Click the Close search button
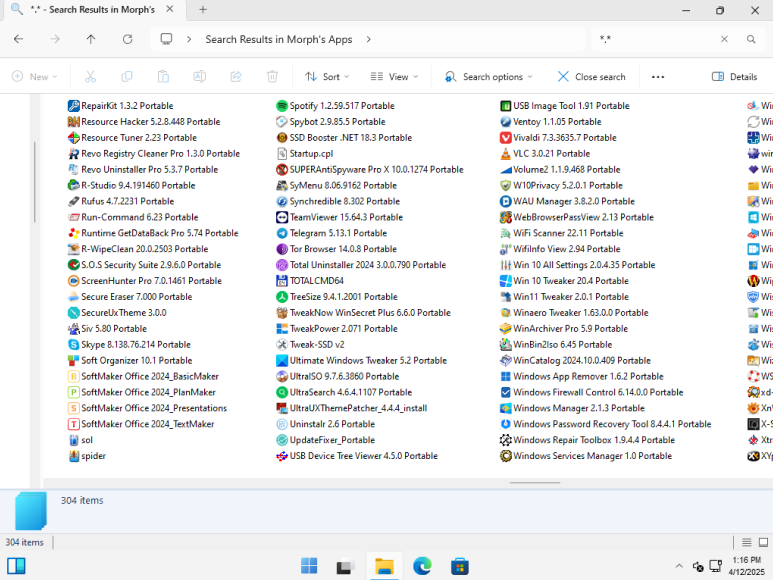773x580 pixels. click(x=592, y=77)
